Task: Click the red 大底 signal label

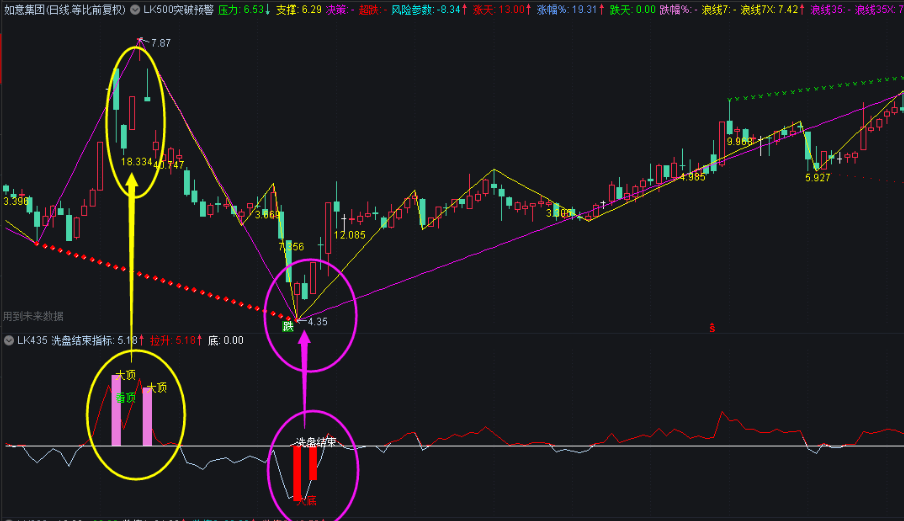Action: [306, 500]
